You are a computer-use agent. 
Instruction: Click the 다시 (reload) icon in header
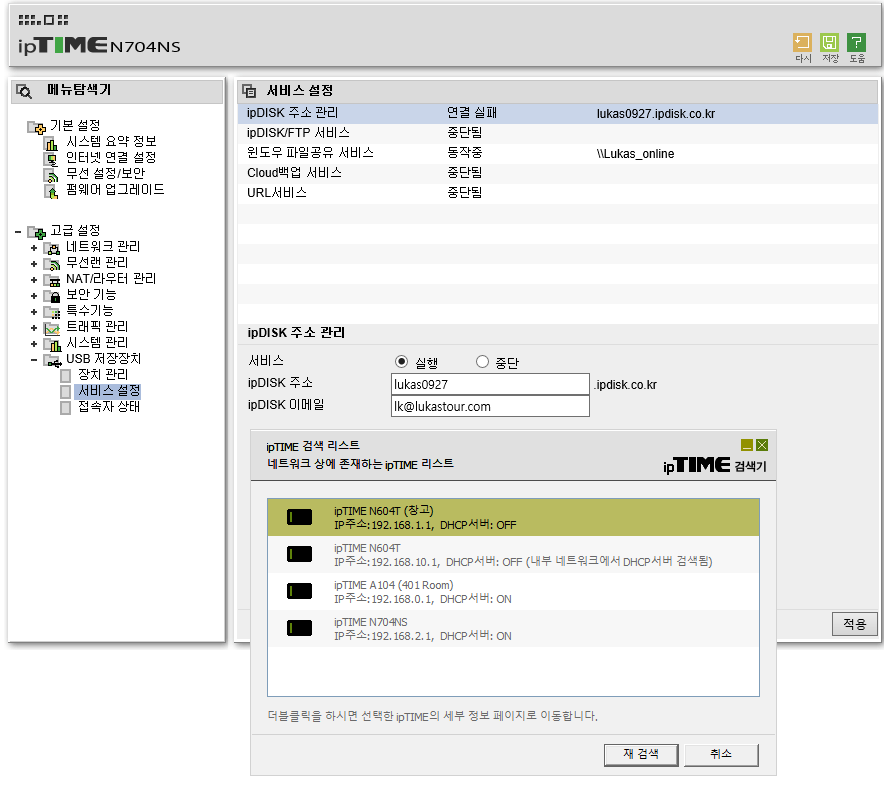point(802,42)
